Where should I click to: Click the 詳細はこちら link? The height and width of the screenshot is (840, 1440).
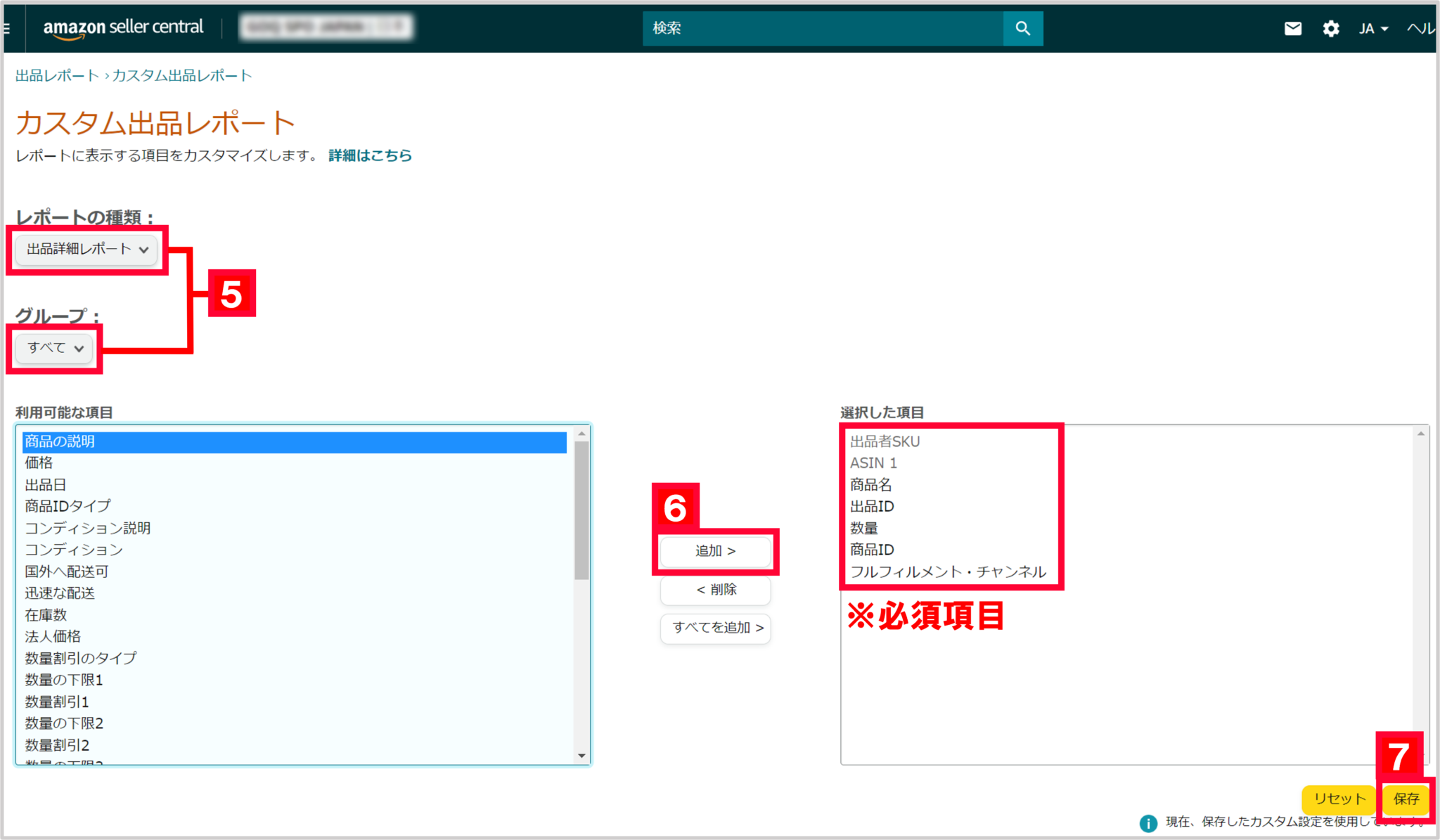click(x=369, y=155)
